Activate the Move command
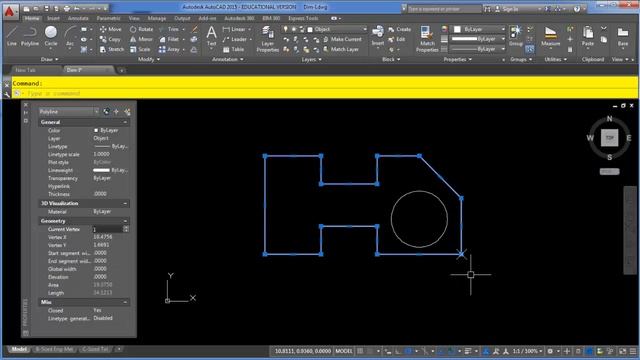The image size is (640, 360). [x=111, y=29]
